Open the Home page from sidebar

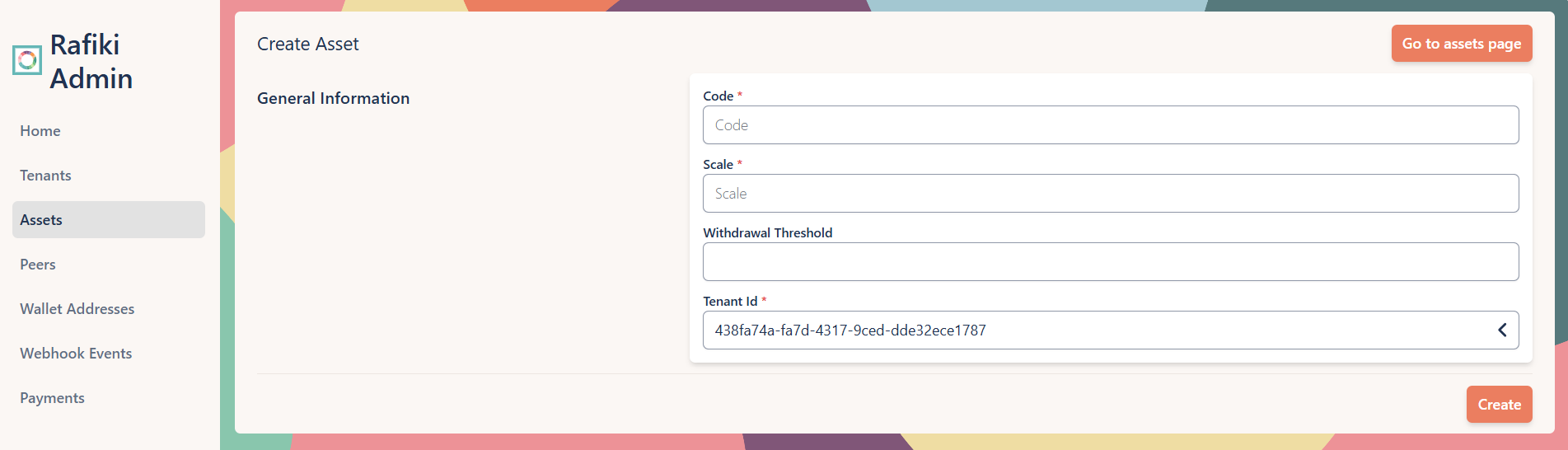pyautogui.click(x=40, y=131)
